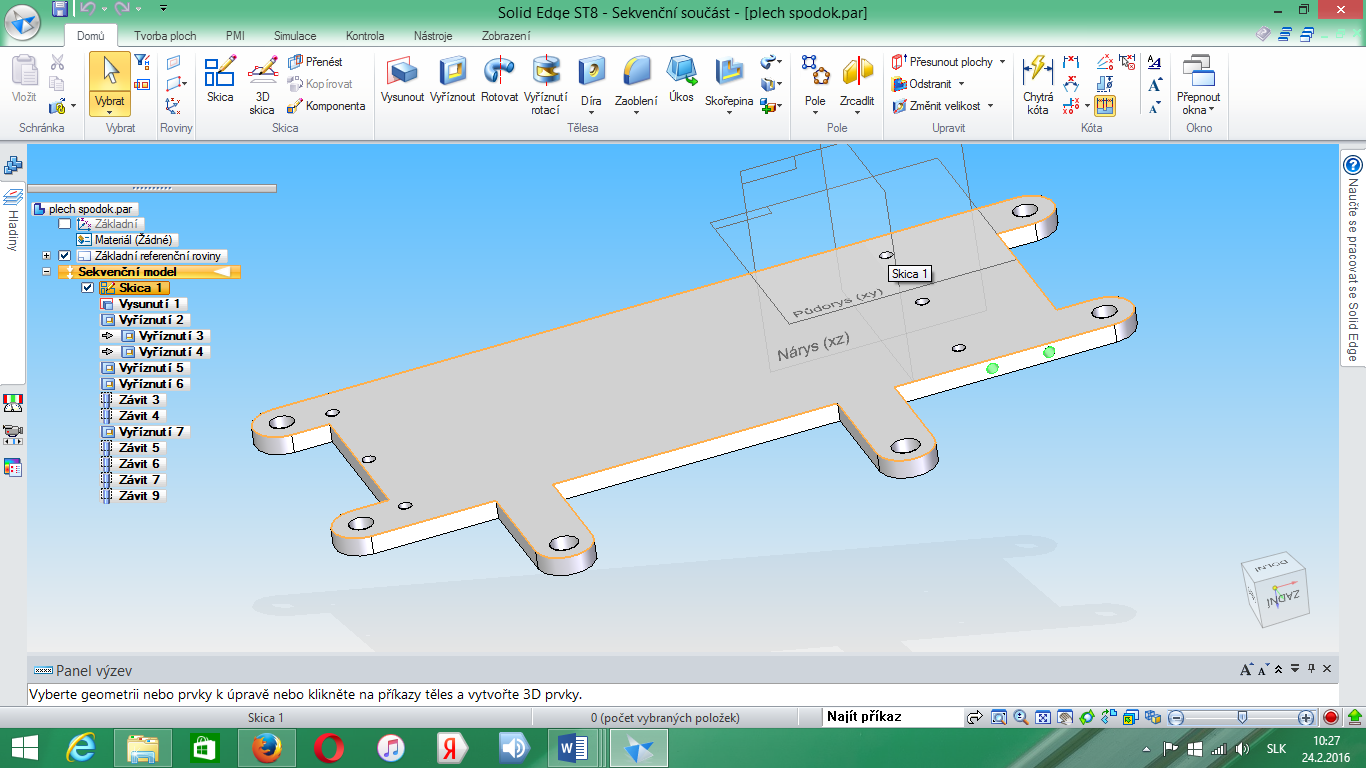Click the zoom slider plus button
This screenshot has height=768, width=1366.
click(1306, 718)
